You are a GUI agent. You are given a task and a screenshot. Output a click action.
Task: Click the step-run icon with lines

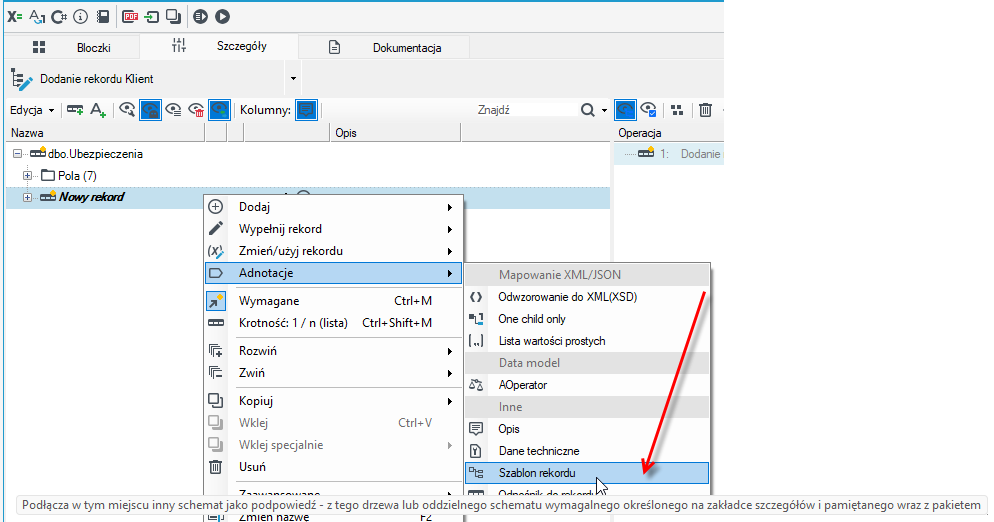coord(200,17)
